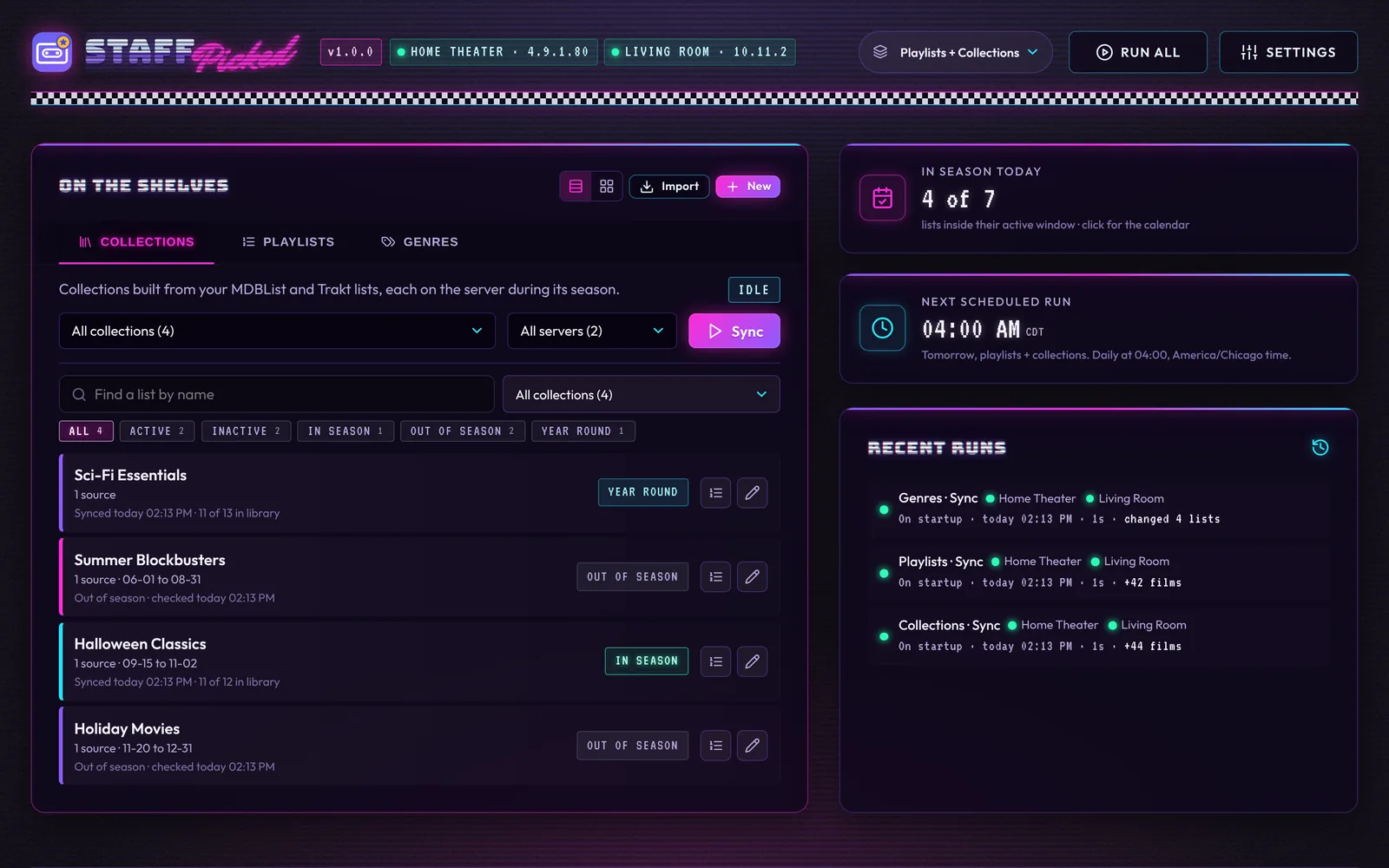
Task: Switch to the Genres tab
Action: coord(420,242)
